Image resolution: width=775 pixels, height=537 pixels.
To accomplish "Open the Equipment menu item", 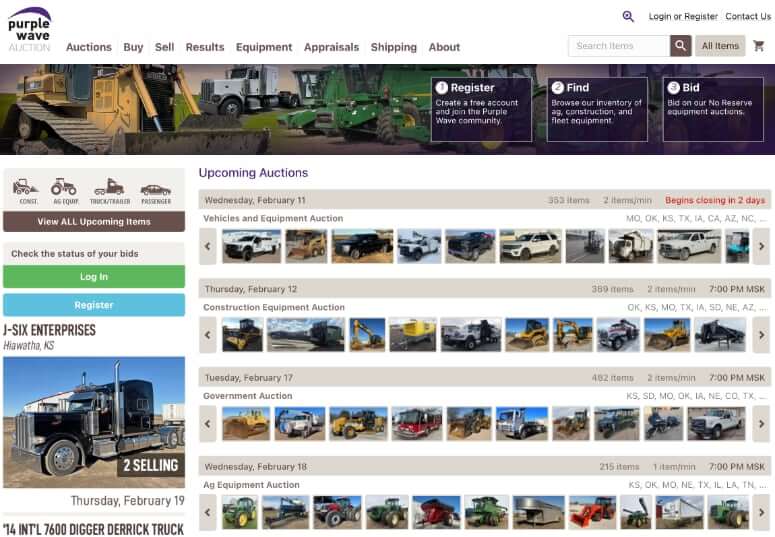I will point(264,47).
